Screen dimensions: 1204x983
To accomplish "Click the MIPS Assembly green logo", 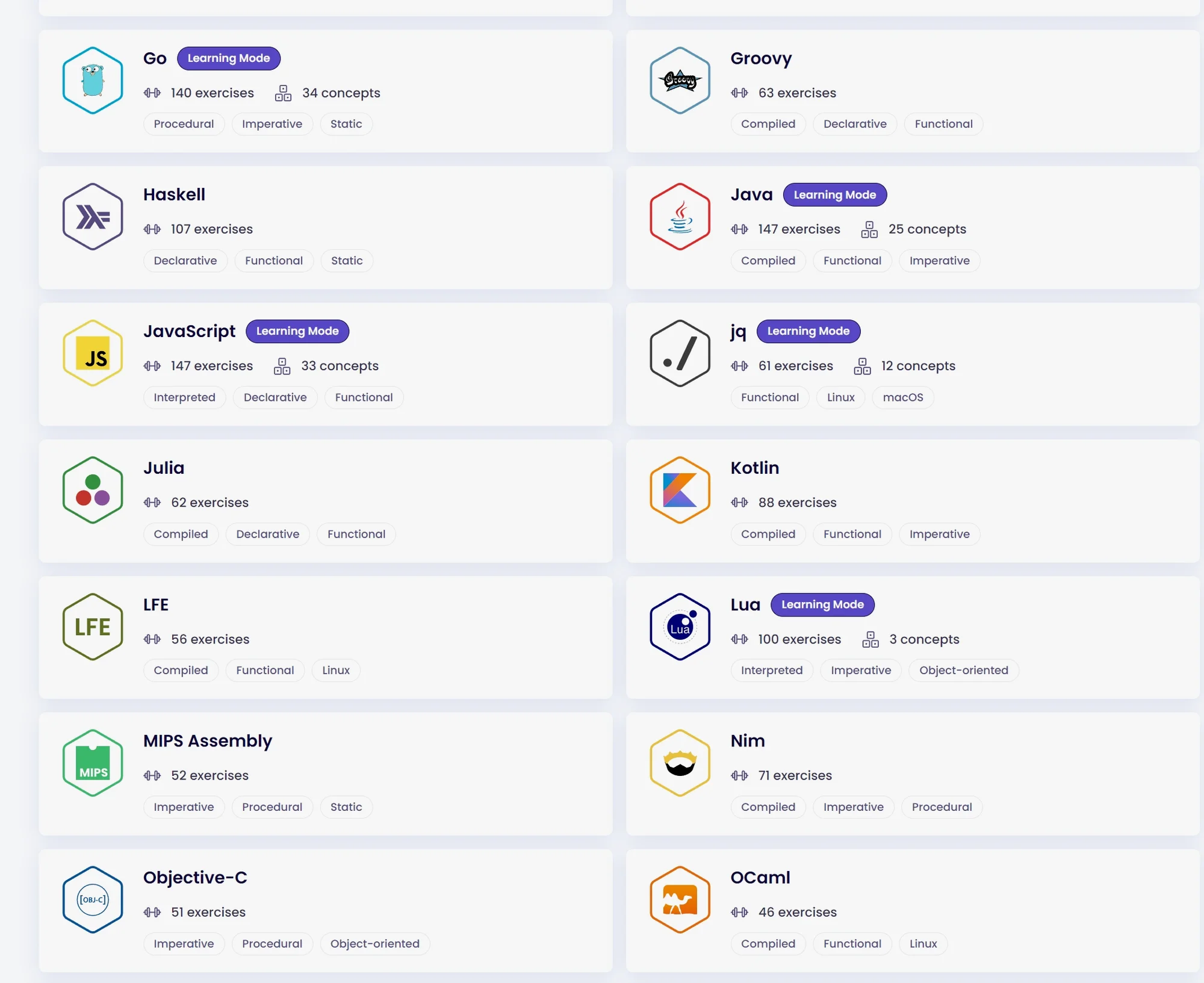I will click(93, 763).
